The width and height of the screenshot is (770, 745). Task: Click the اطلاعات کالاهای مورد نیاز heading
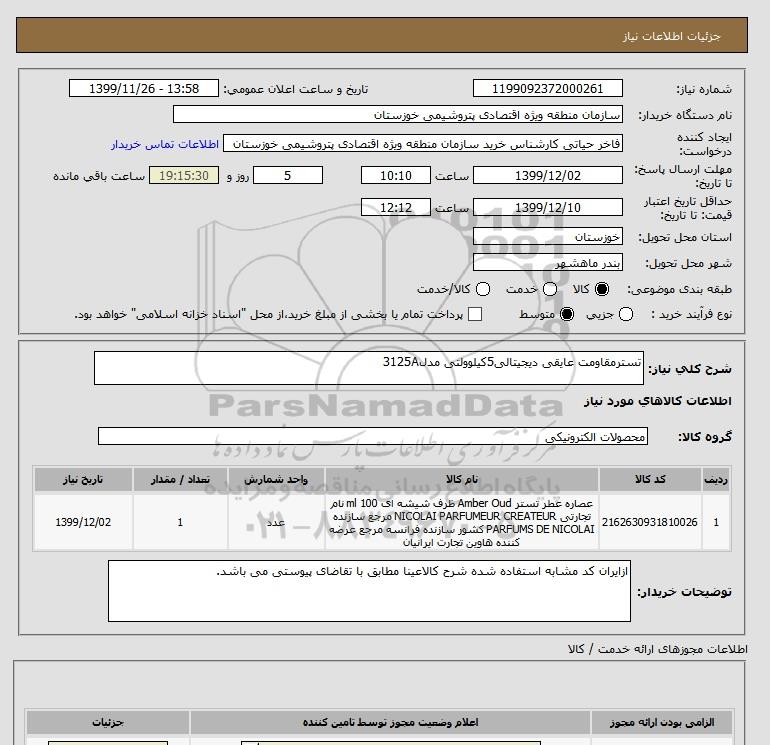click(x=658, y=401)
